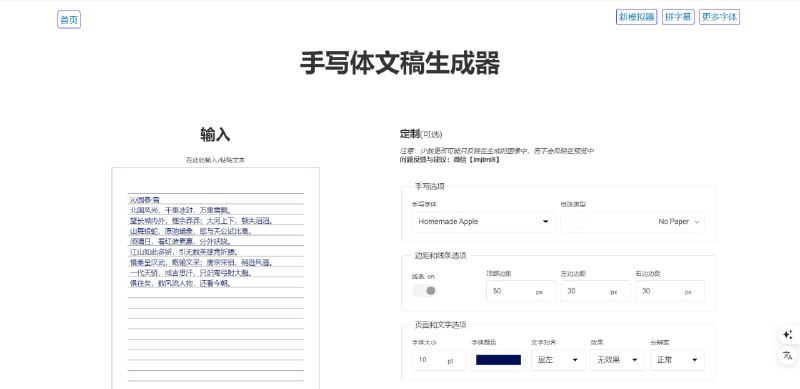Open the translate icon at right edge
The image size is (800, 389).
[x=787, y=355]
